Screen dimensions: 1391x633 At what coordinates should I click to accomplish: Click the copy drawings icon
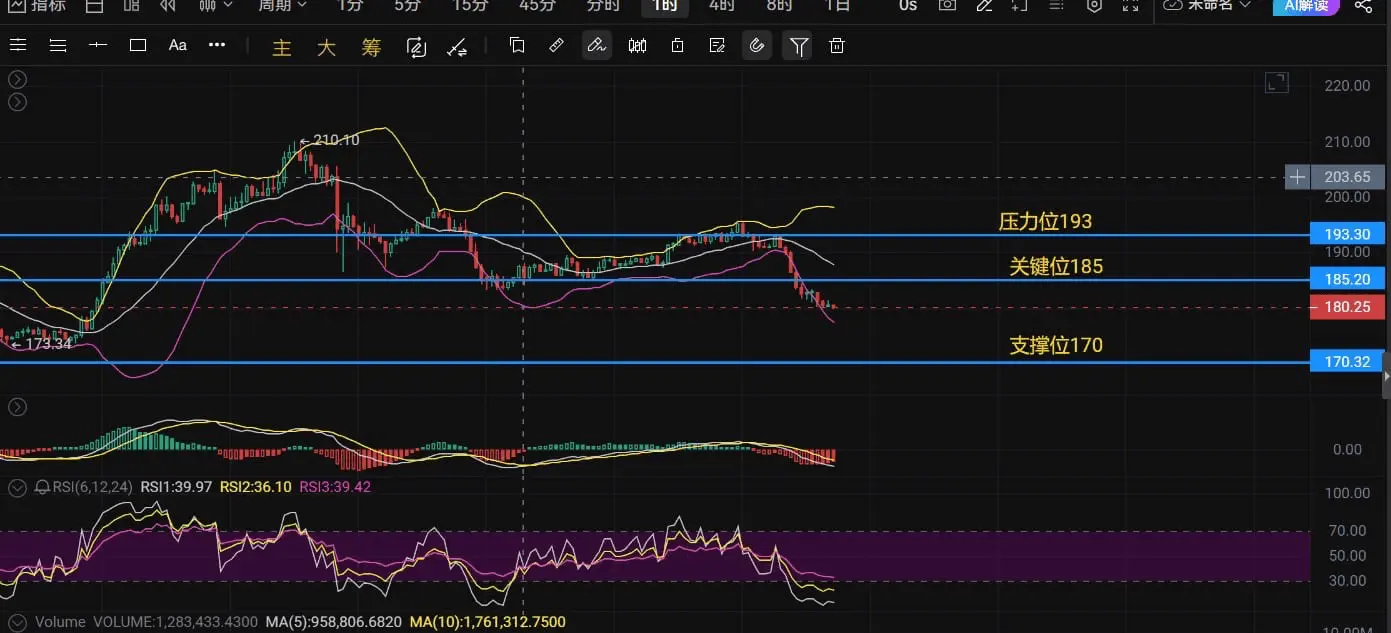517,45
